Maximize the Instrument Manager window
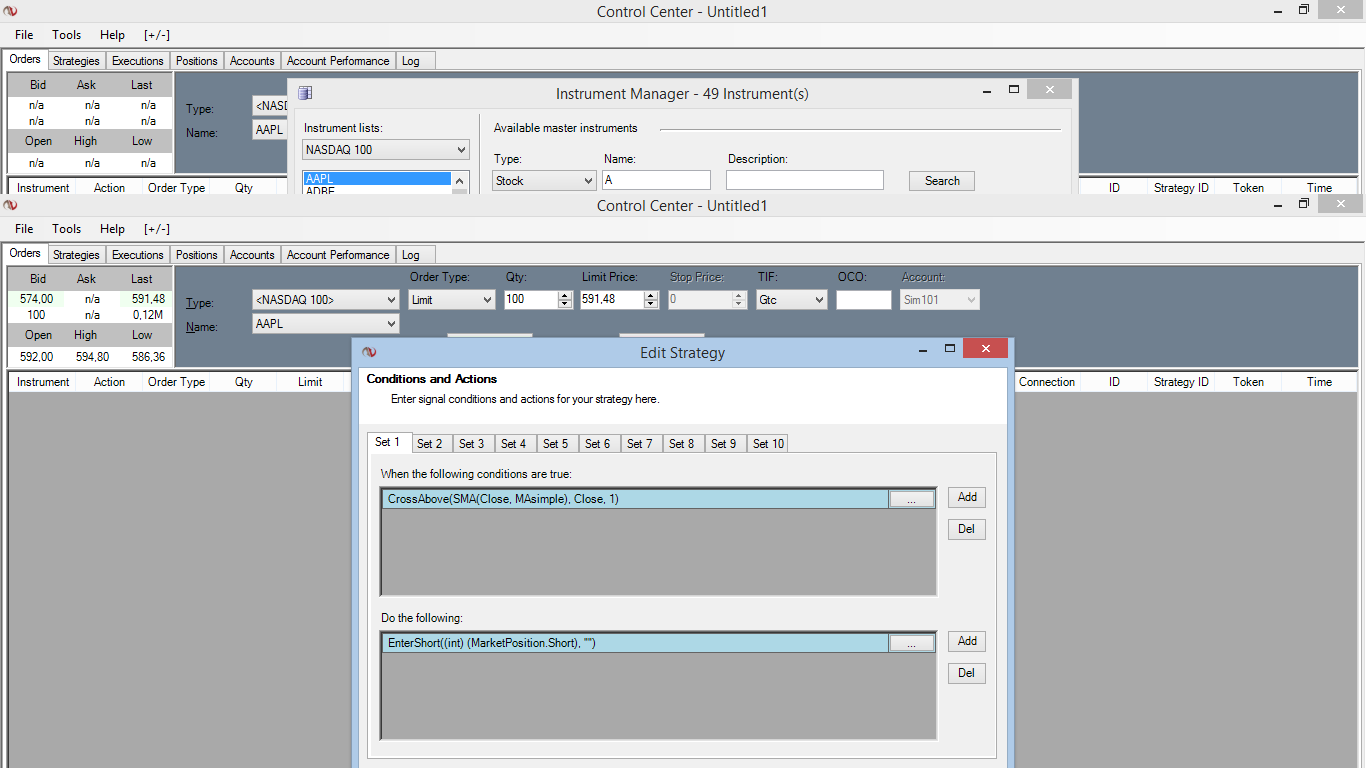The height and width of the screenshot is (768, 1366). (x=1014, y=90)
